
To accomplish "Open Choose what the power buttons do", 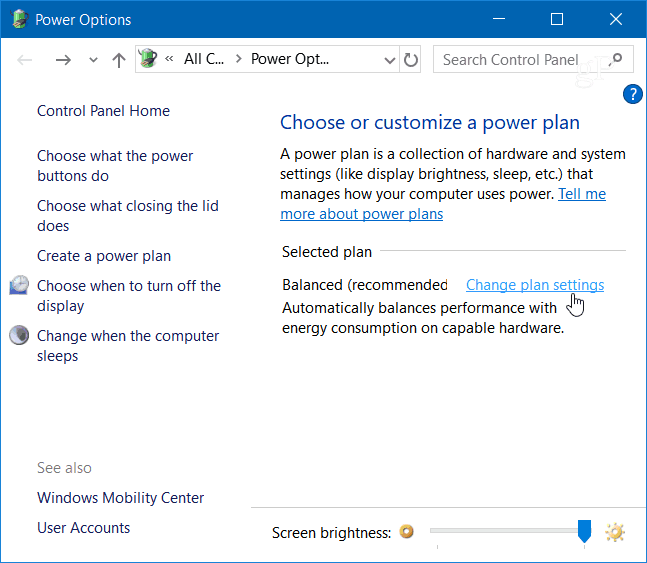I will point(115,166).
